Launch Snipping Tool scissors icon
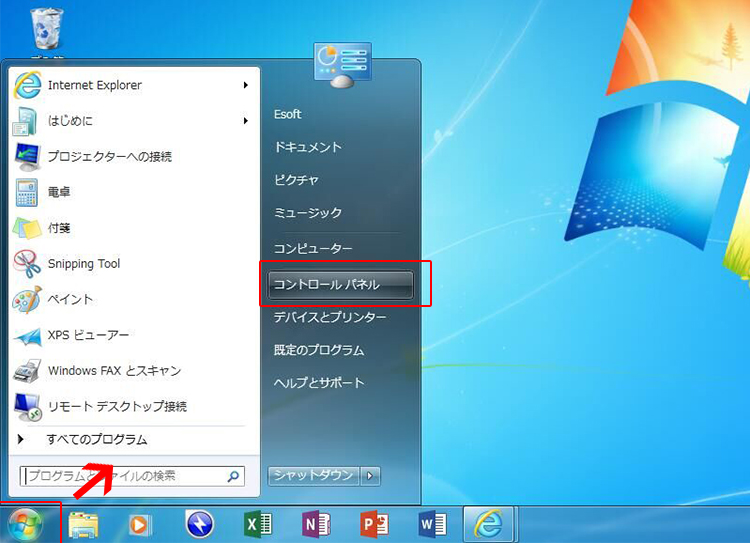 point(27,264)
